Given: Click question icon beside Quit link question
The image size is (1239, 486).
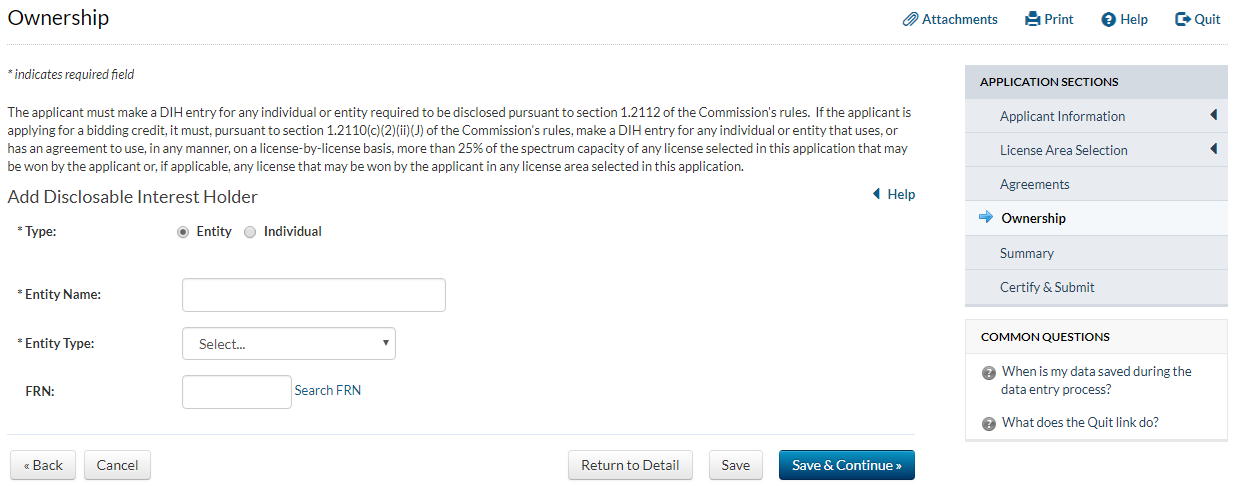Looking at the screenshot, I should [989, 423].
